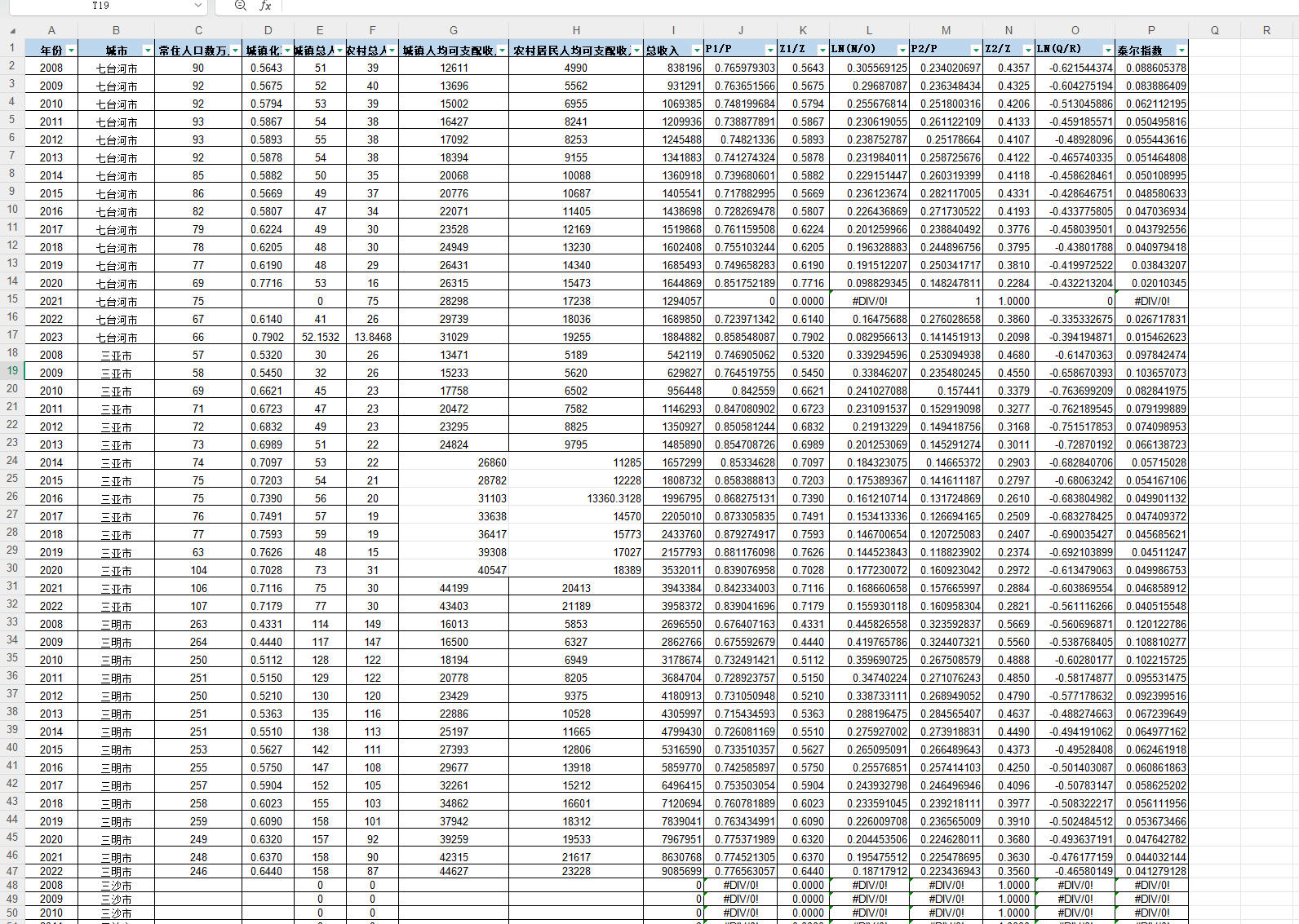
Task: Click the cell containing 44199
Action: [x=454, y=588]
